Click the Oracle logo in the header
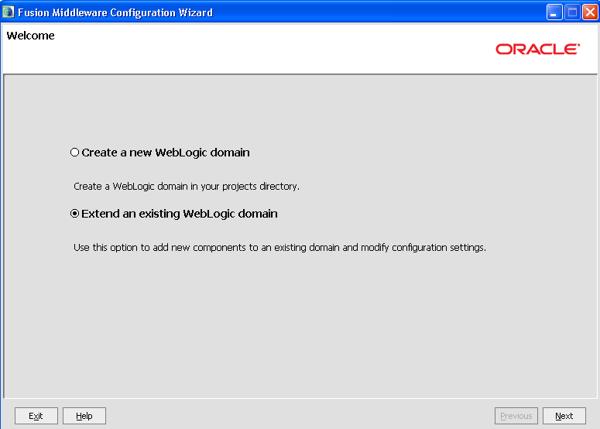This screenshot has width=600, height=429. click(537, 48)
